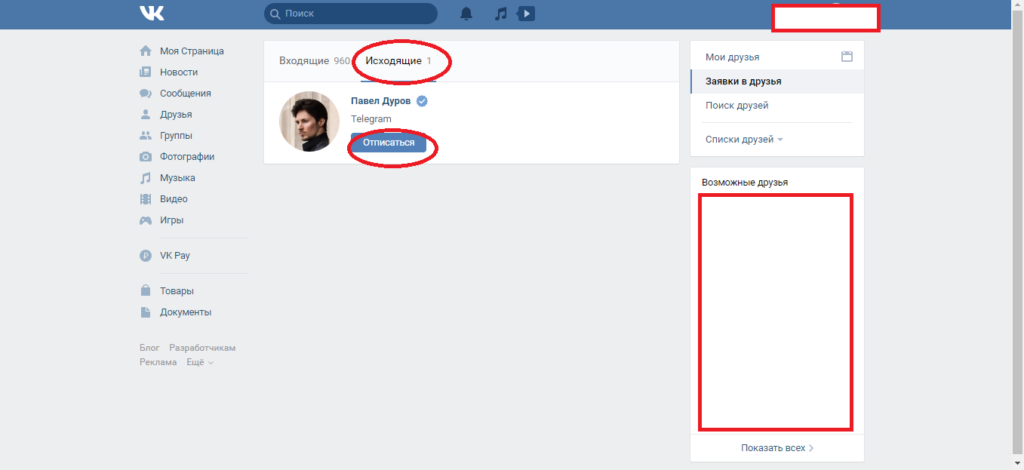Click the VK logo in the header

pos(152,13)
